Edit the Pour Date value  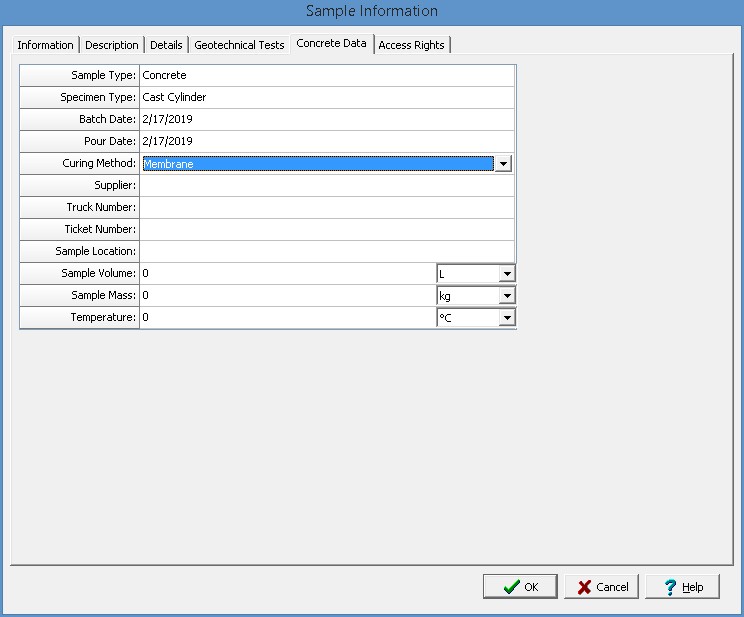click(326, 142)
